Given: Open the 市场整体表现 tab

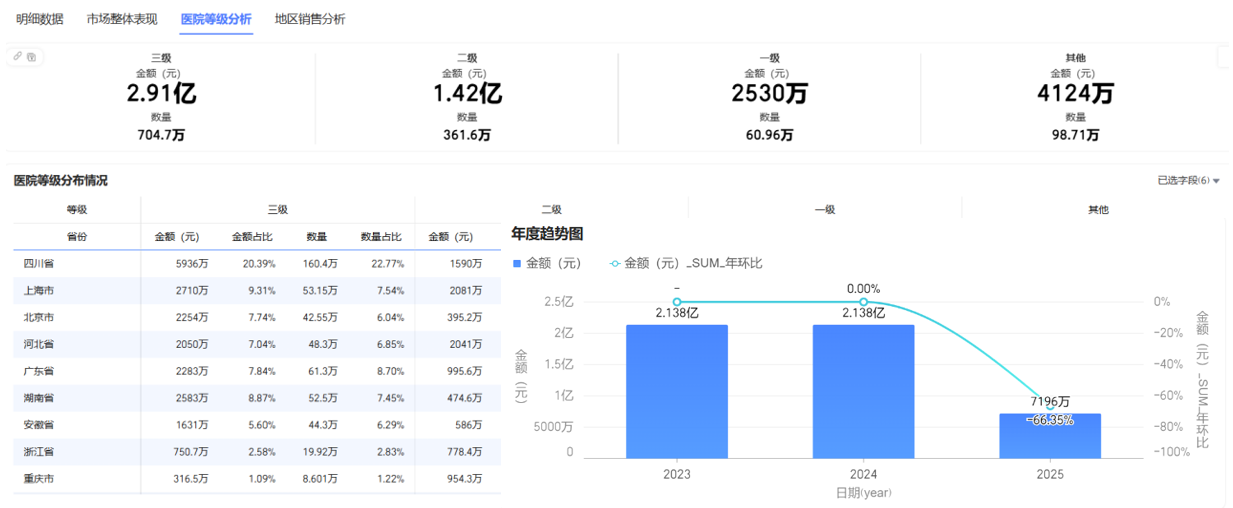Looking at the screenshot, I should [x=122, y=19].
